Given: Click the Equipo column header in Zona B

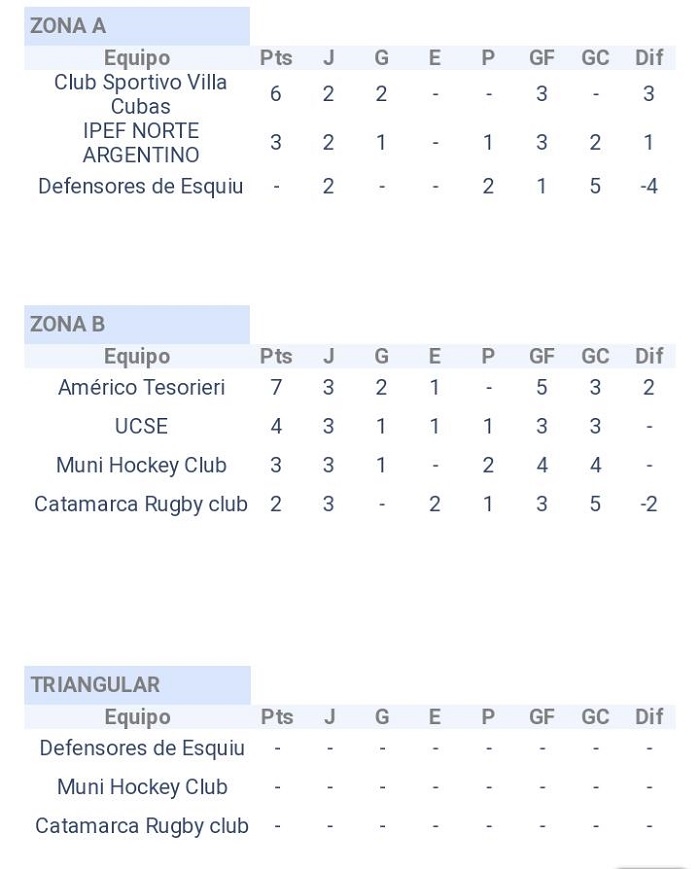Looking at the screenshot, I should (137, 356).
